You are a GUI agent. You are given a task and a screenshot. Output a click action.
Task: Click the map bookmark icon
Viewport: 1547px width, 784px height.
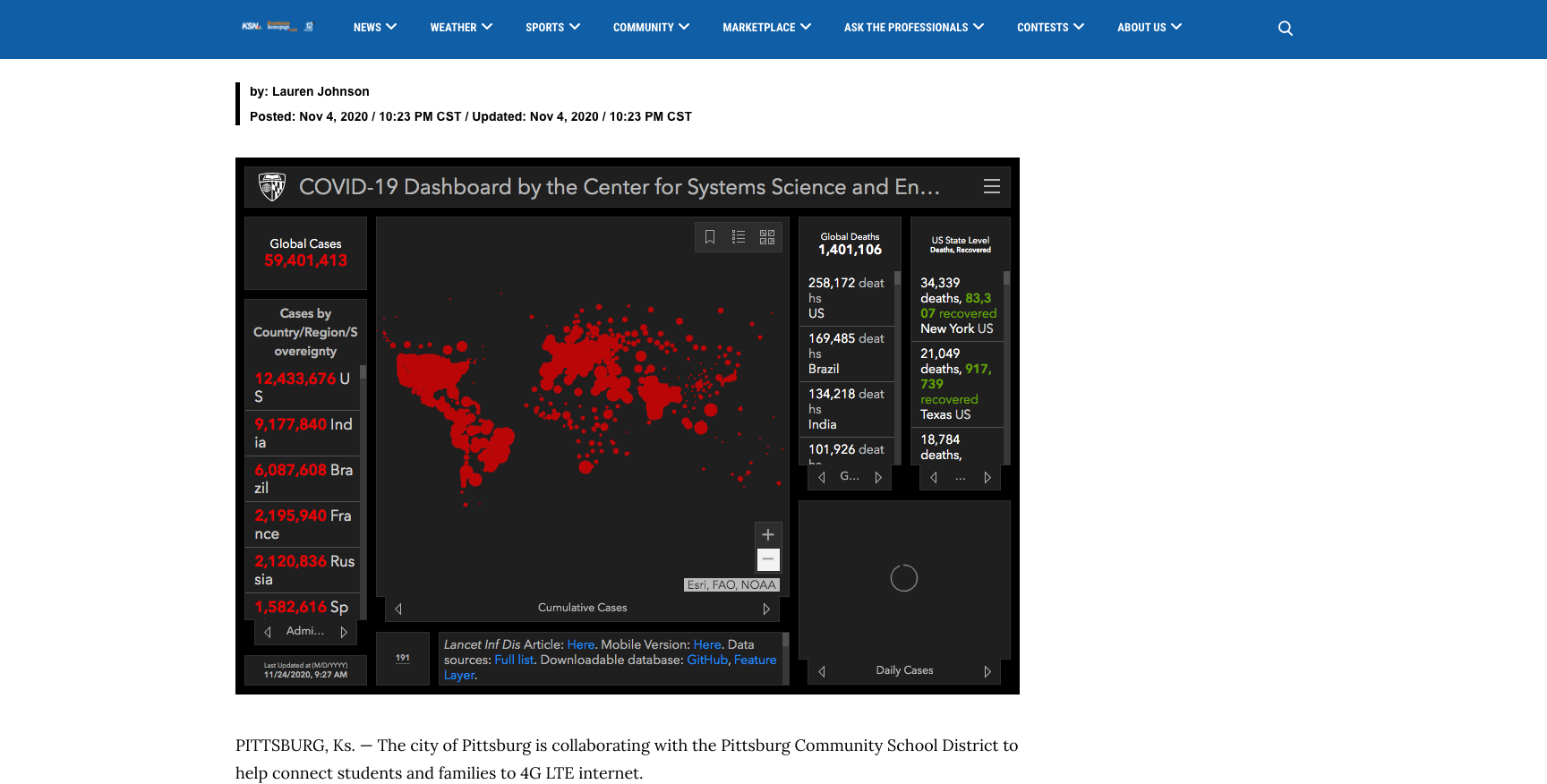[710, 237]
